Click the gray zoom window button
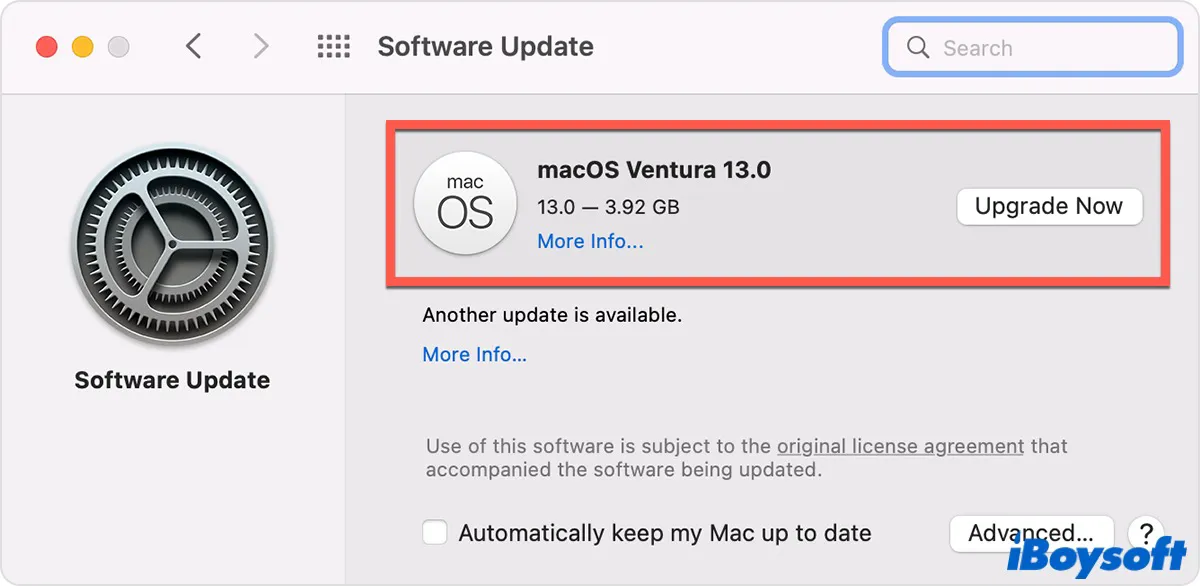The height and width of the screenshot is (586, 1200). tap(119, 47)
